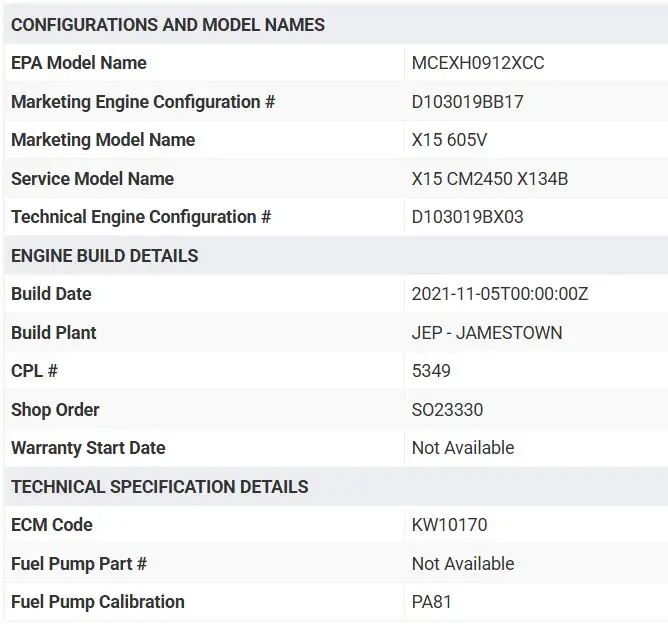This screenshot has width=668, height=628.
Task: Select the X15 CM2450 X134B value
Action: 489,179
